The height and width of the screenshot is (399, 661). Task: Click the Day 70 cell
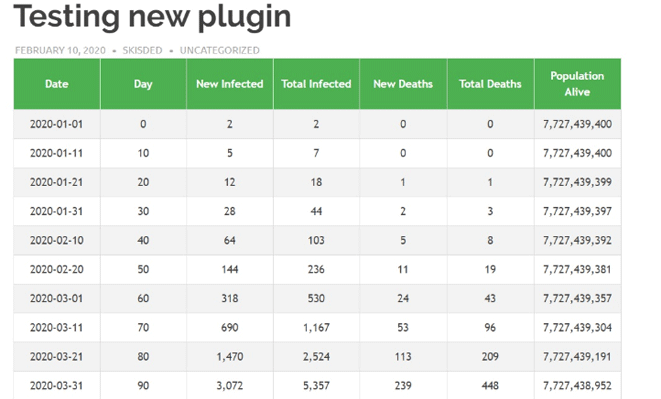click(143, 327)
